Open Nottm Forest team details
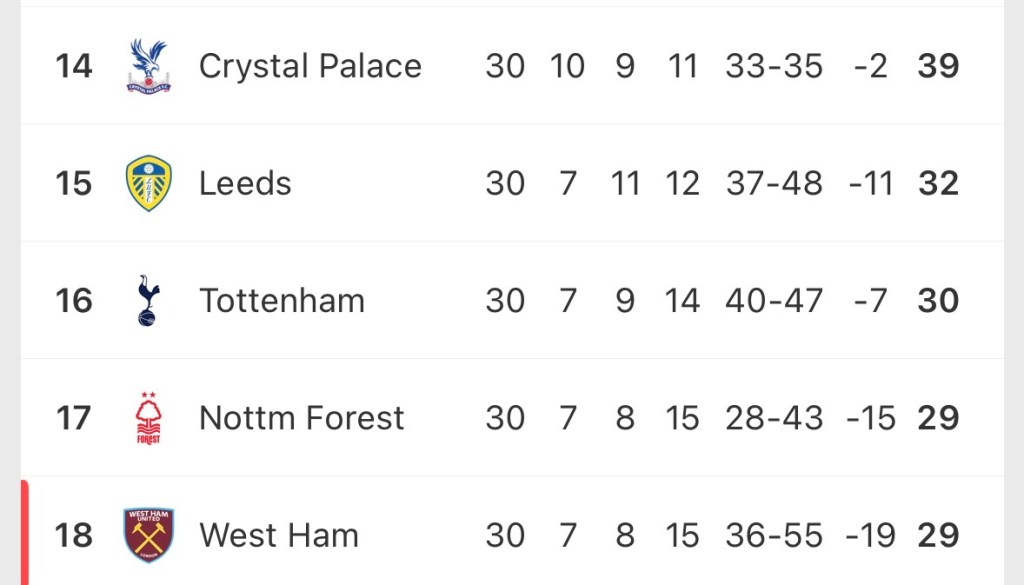The height and width of the screenshot is (585, 1024). (302, 418)
